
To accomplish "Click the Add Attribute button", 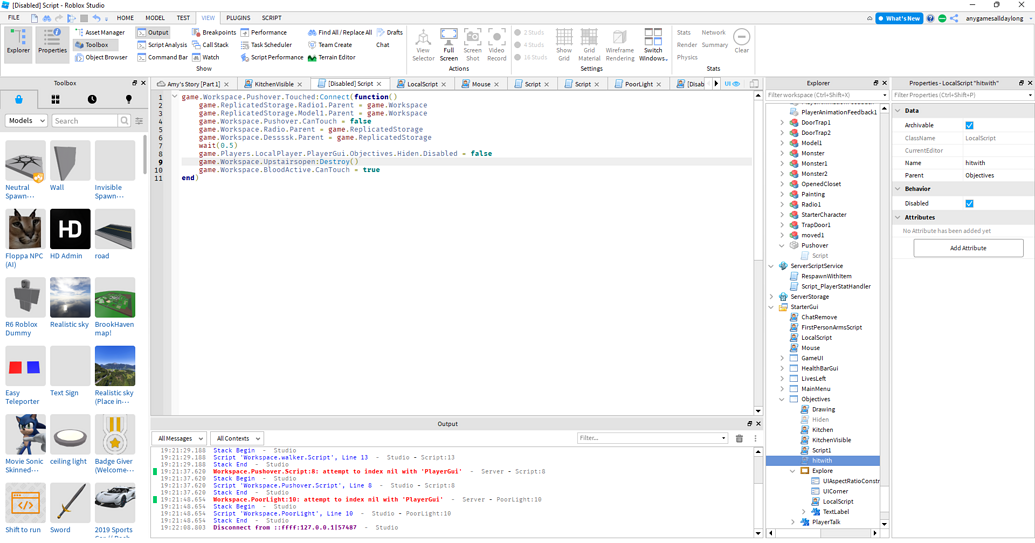I will (x=967, y=248).
